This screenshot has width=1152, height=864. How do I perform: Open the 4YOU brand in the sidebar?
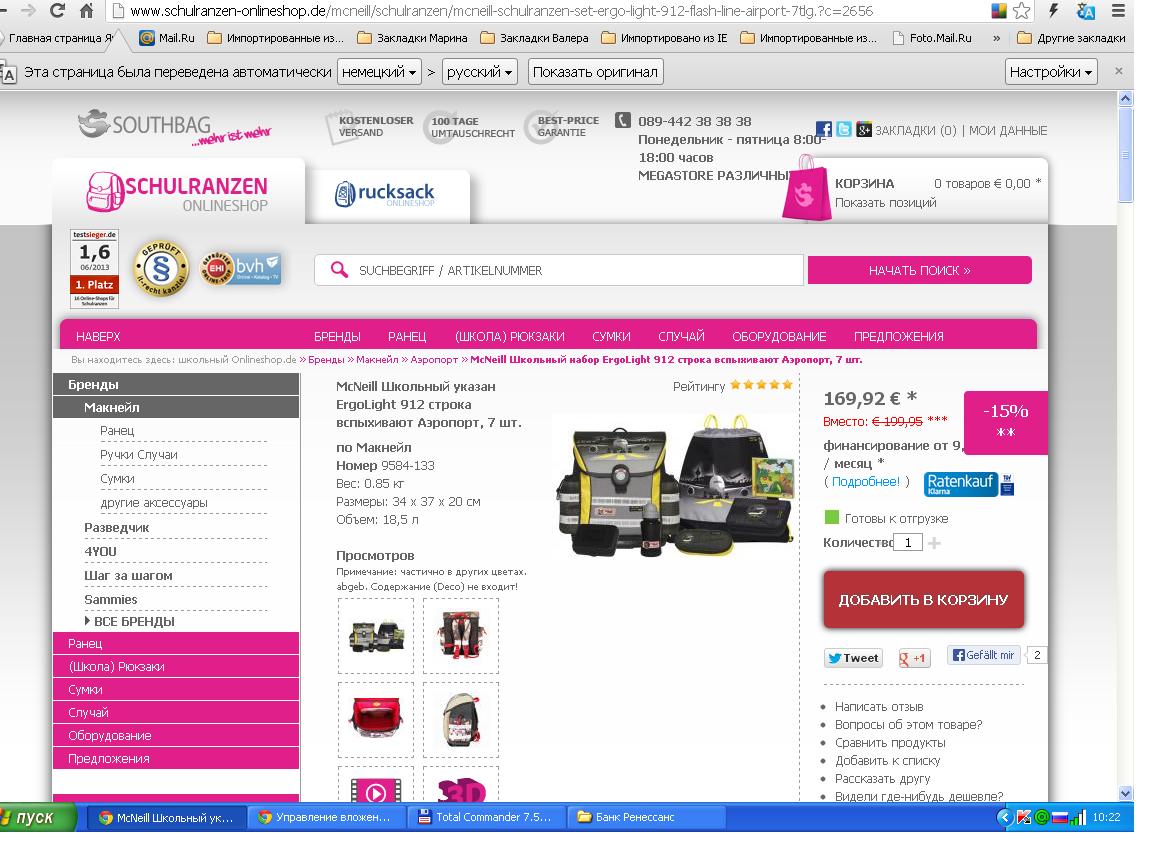tap(100, 551)
